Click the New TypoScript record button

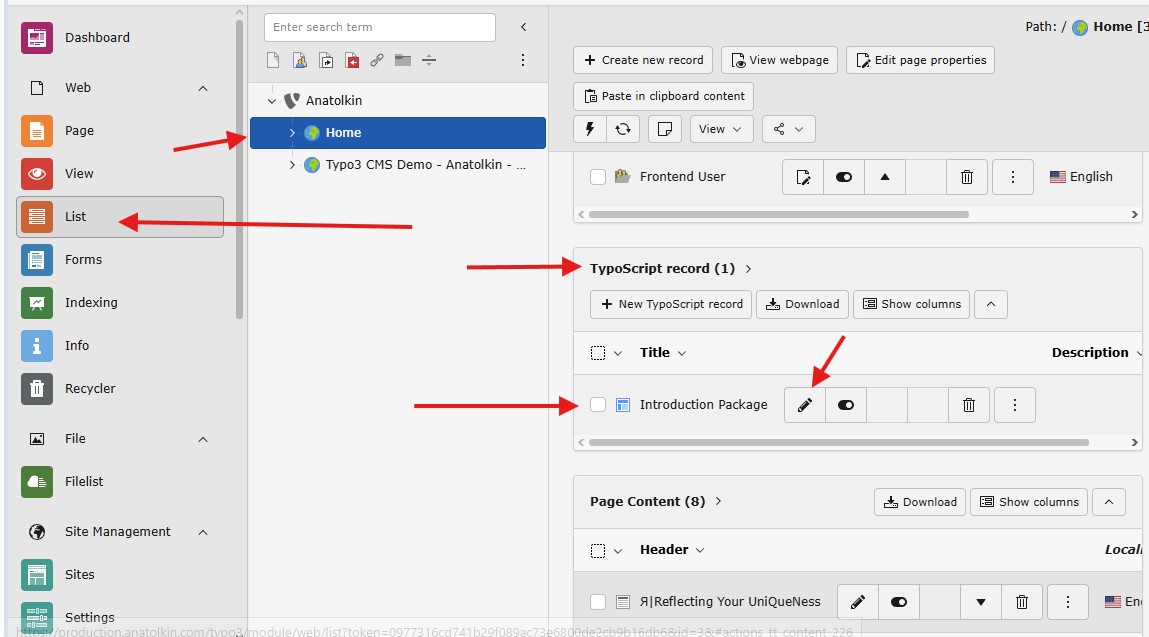point(670,304)
